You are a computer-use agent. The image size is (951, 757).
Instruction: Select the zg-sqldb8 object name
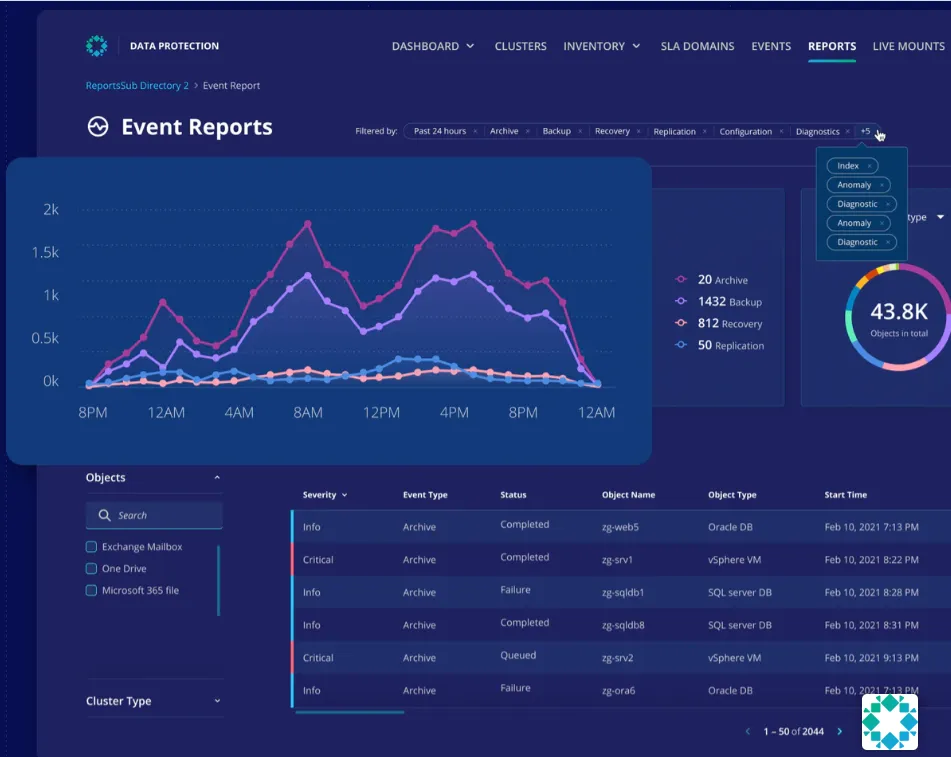623,625
